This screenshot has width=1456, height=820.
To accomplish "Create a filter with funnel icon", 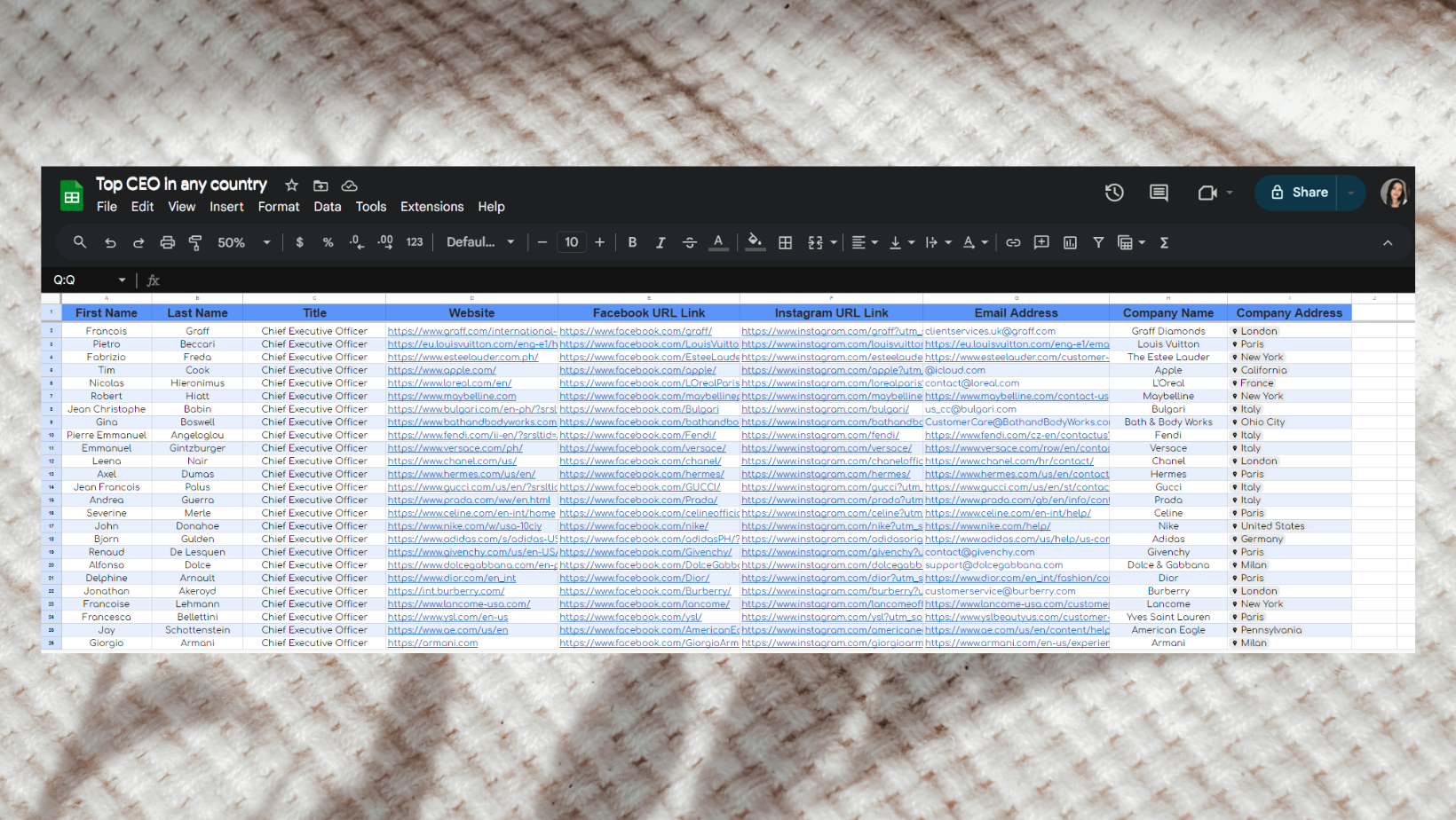I will pyautogui.click(x=1098, y=242).
